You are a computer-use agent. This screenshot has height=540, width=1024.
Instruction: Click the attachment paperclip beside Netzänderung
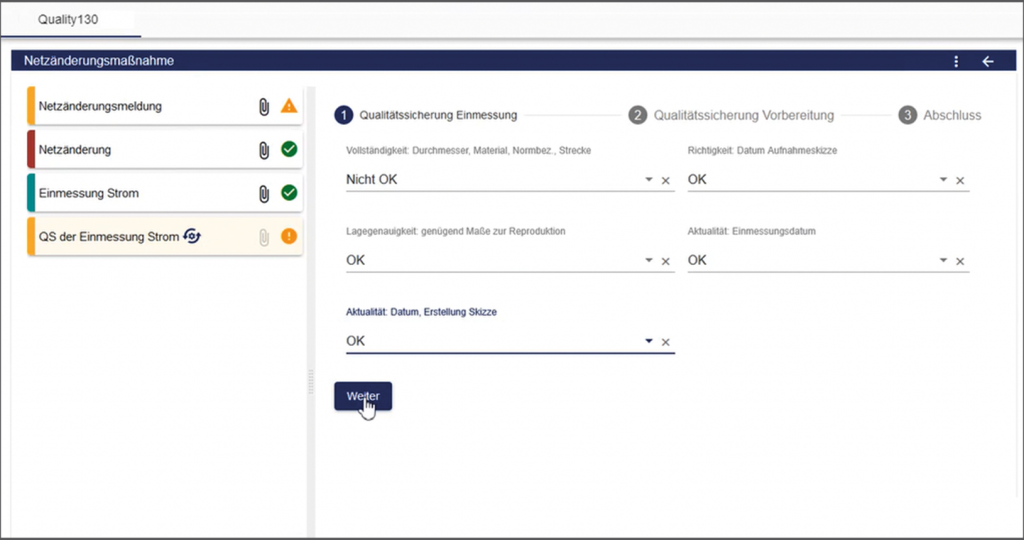(264, 150)
